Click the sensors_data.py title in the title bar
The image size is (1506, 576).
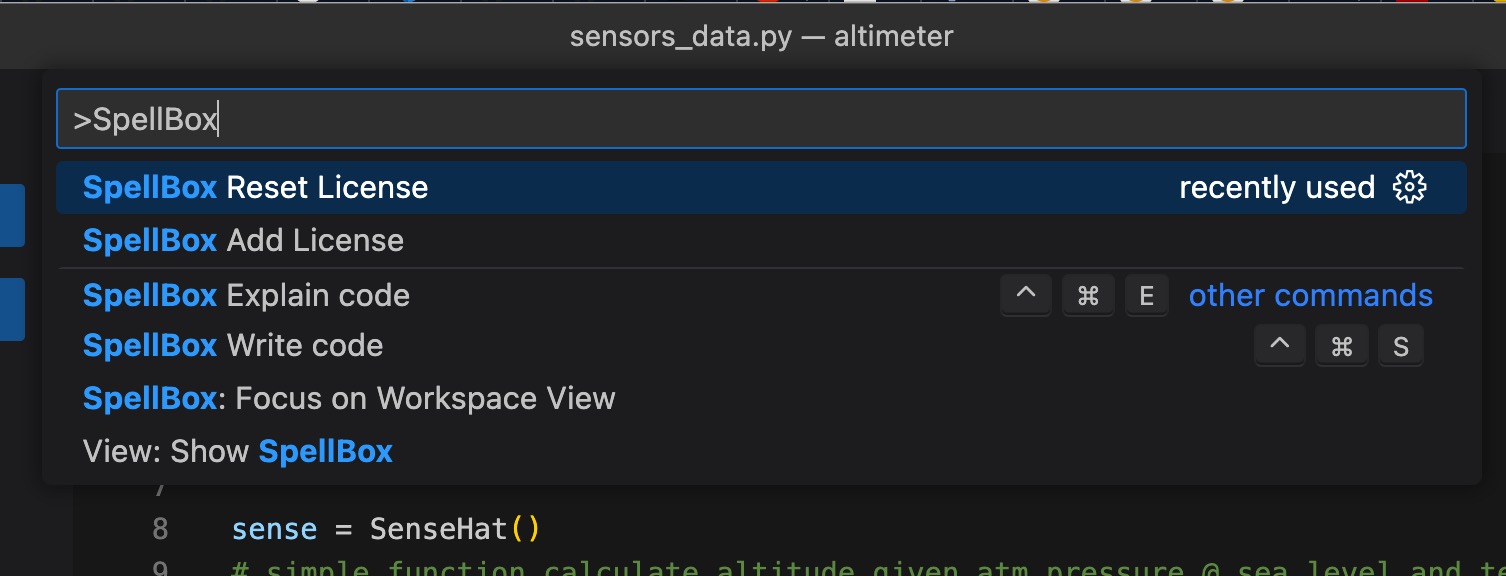click(680, 36)
